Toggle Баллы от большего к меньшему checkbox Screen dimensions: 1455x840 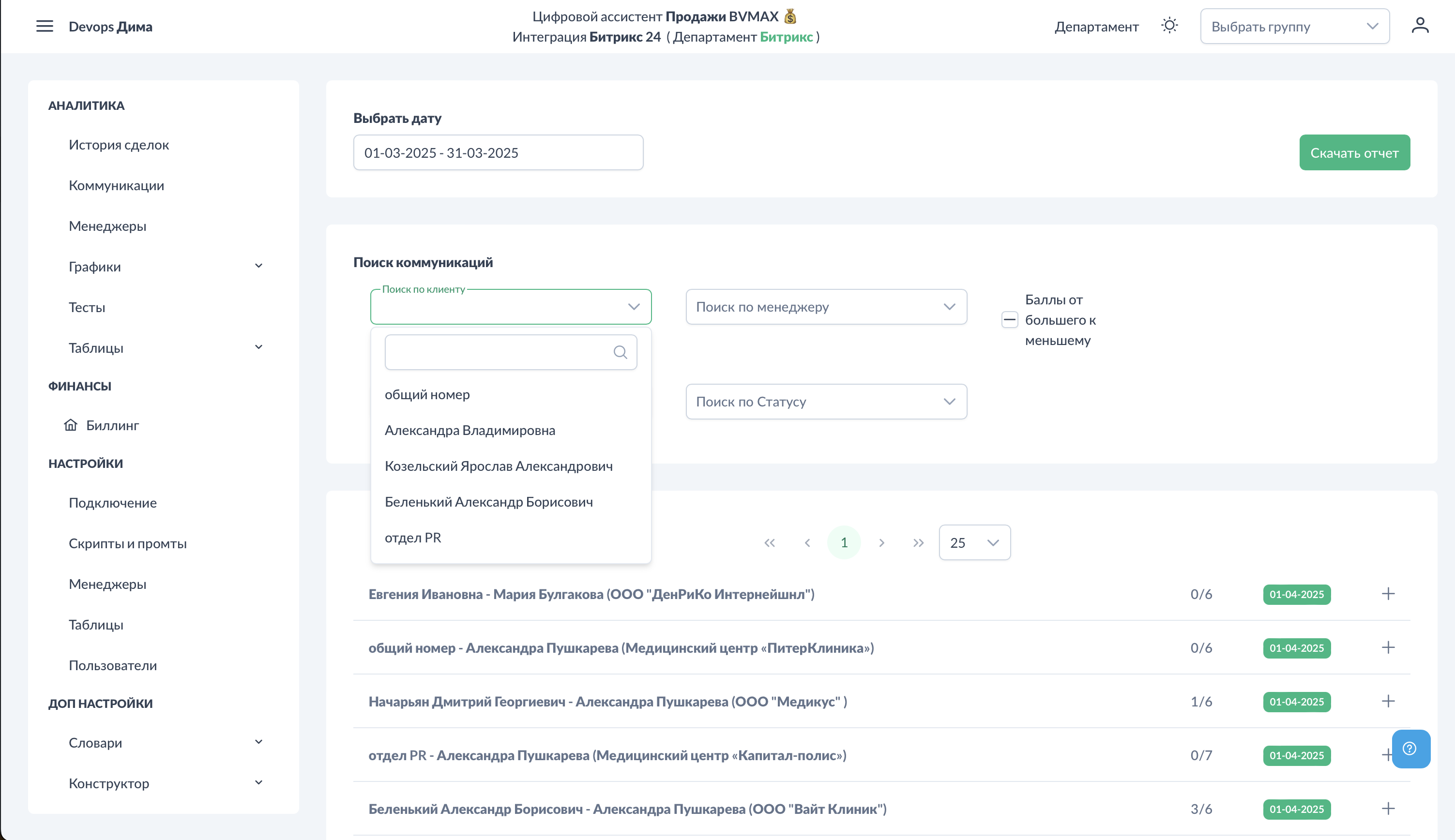(1010, 320)
